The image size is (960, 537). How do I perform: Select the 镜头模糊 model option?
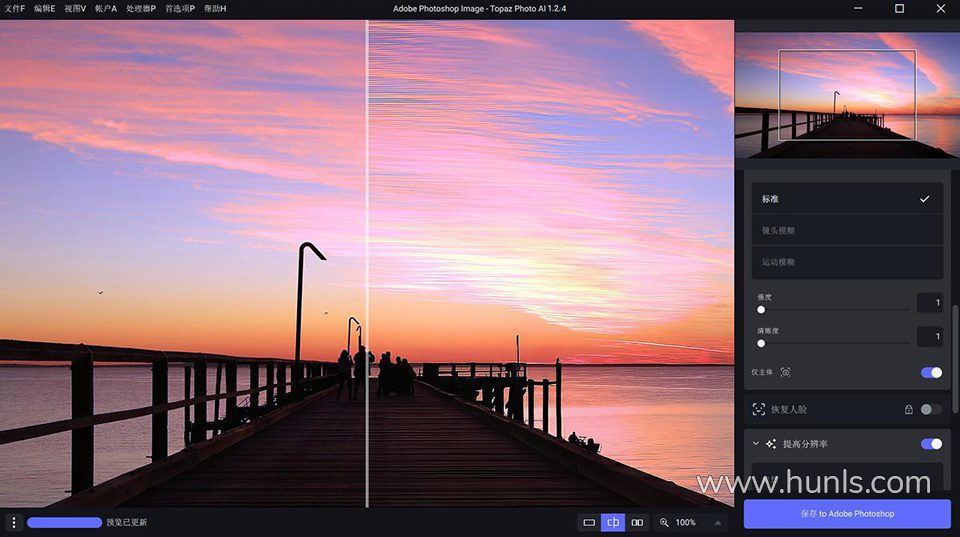pos(847,230)
